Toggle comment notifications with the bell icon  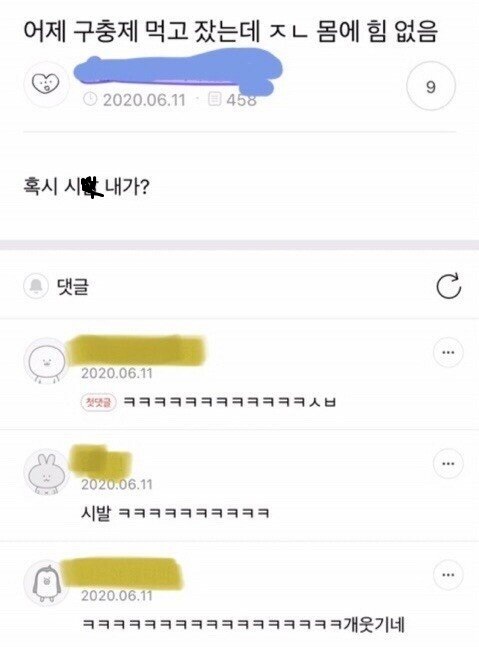pos(36,286)
